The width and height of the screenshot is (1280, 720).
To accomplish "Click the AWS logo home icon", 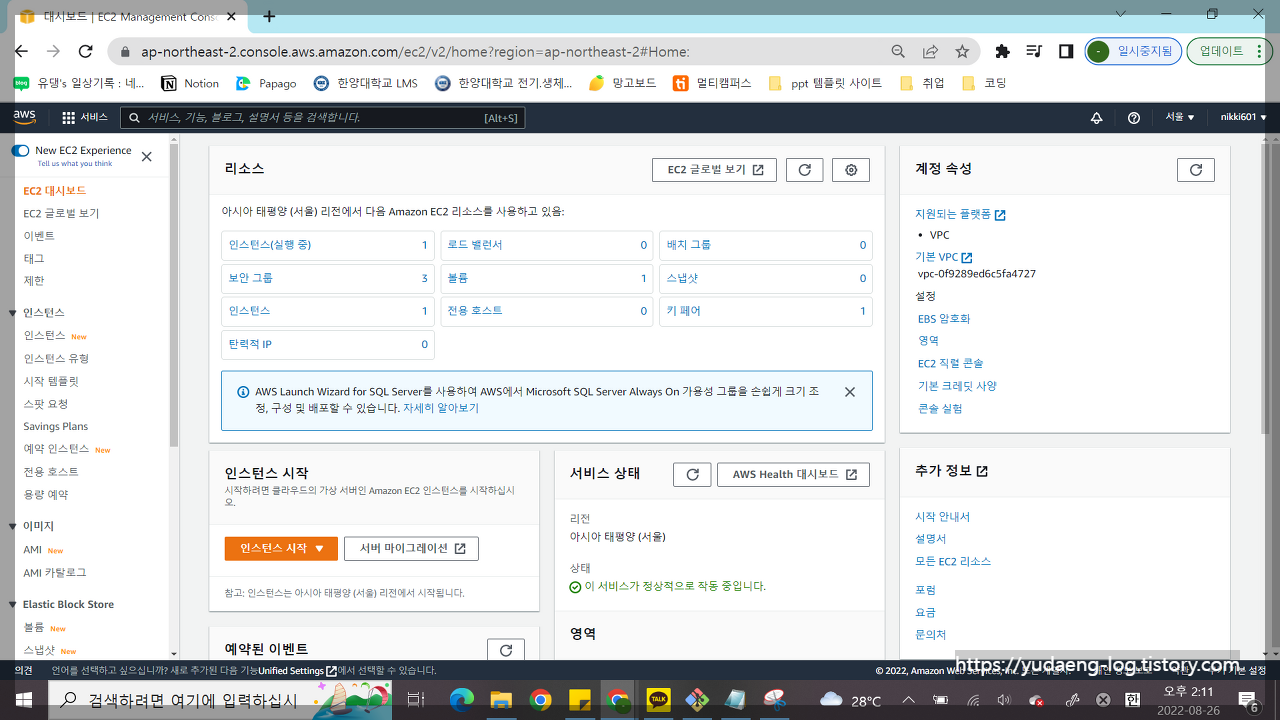I will coord(24,117).
